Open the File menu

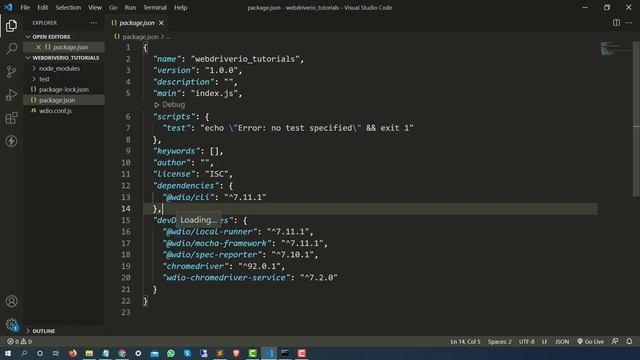tap(25, 7)
